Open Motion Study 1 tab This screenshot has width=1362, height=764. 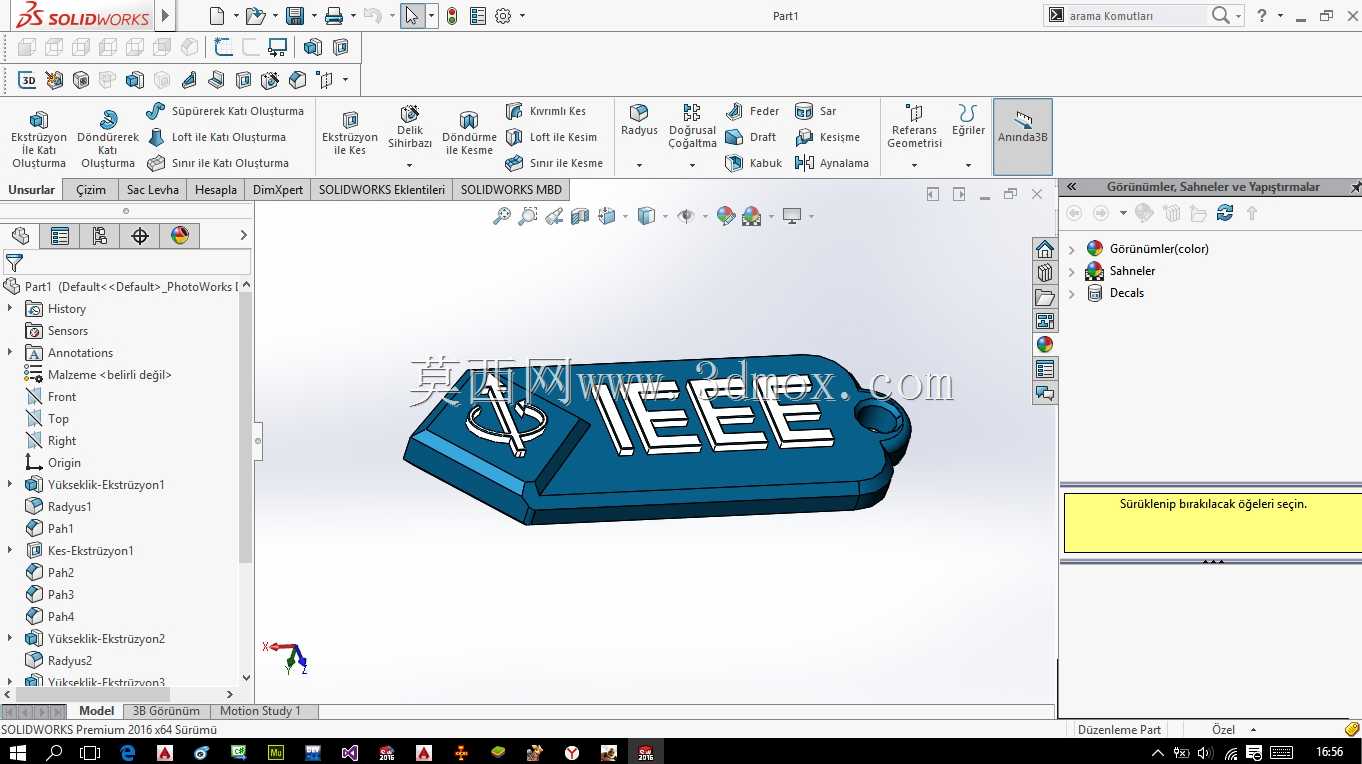coord(260,711)
